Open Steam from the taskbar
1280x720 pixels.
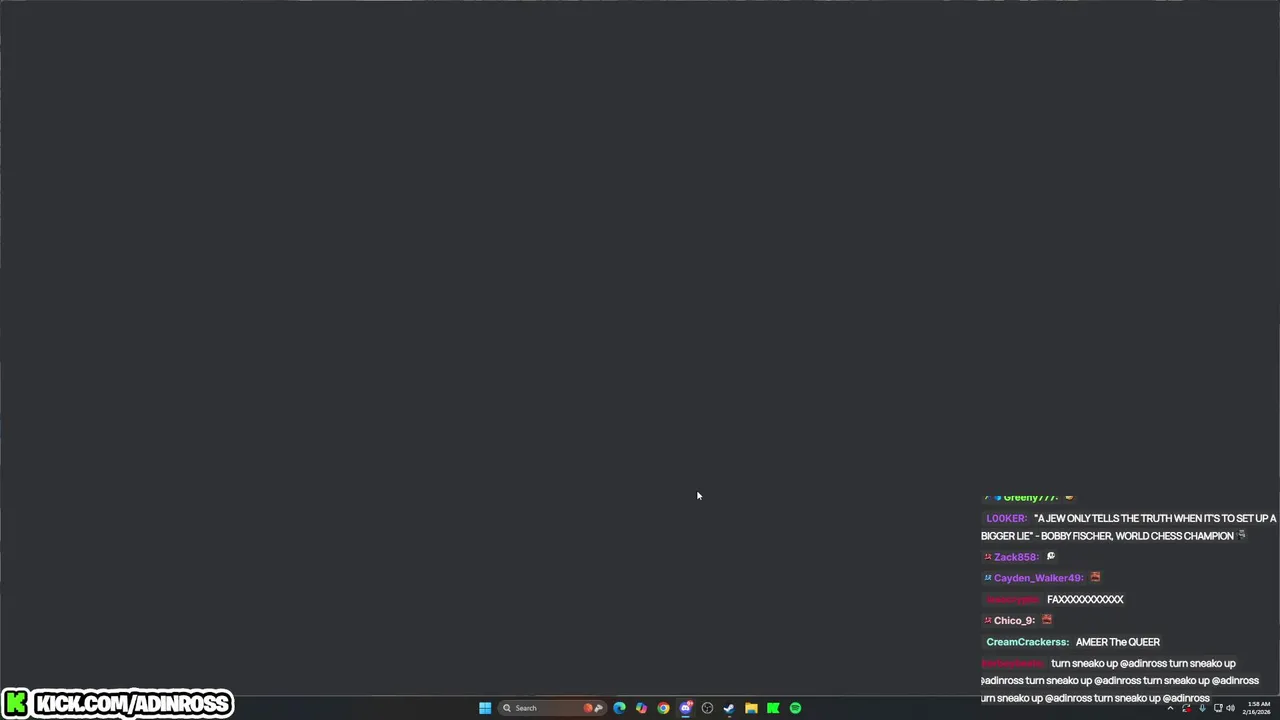tap(729, 708)
